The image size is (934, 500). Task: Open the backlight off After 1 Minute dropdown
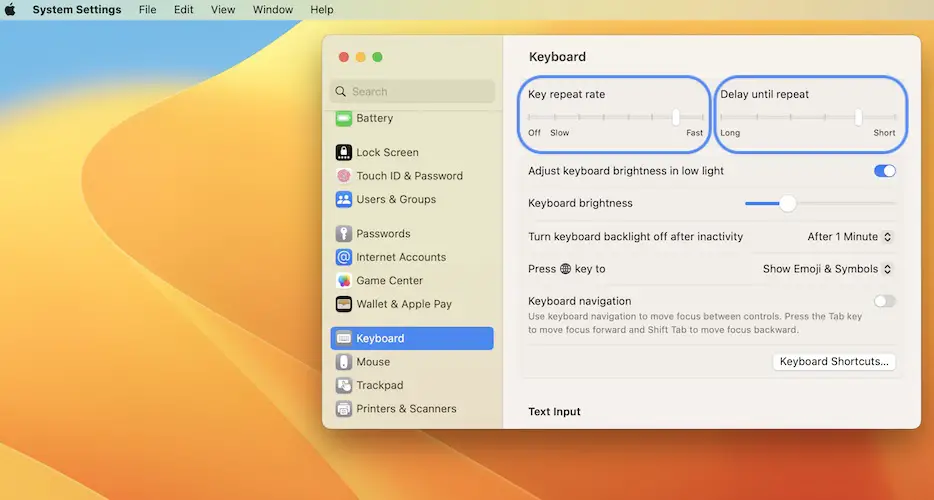849,237
